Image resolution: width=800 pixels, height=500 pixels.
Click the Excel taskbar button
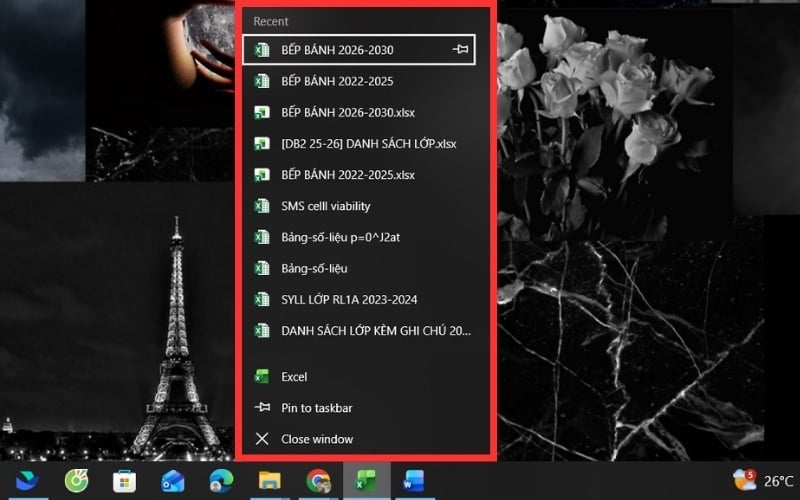[x=366, y=481]
